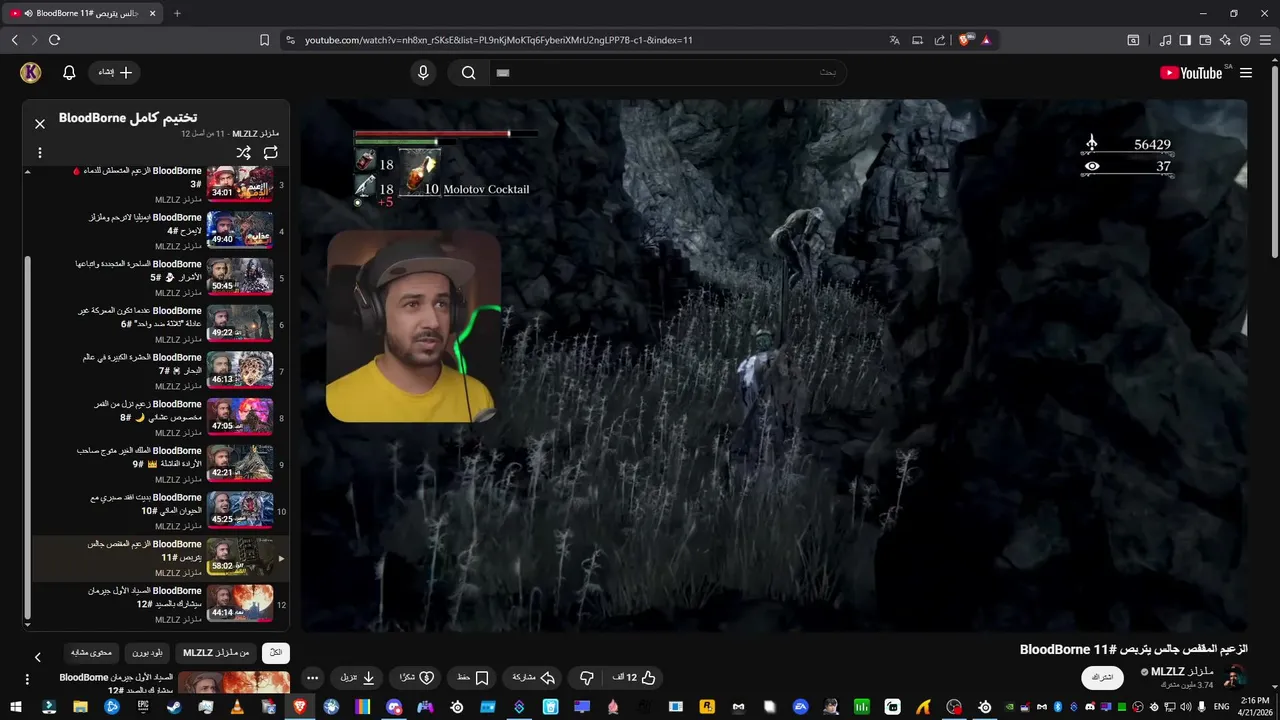Image resolution: width=1280 pixels, height=720 pixels.
Task: Show more filter chips with the arrow
Action: [x=38, y=657]
